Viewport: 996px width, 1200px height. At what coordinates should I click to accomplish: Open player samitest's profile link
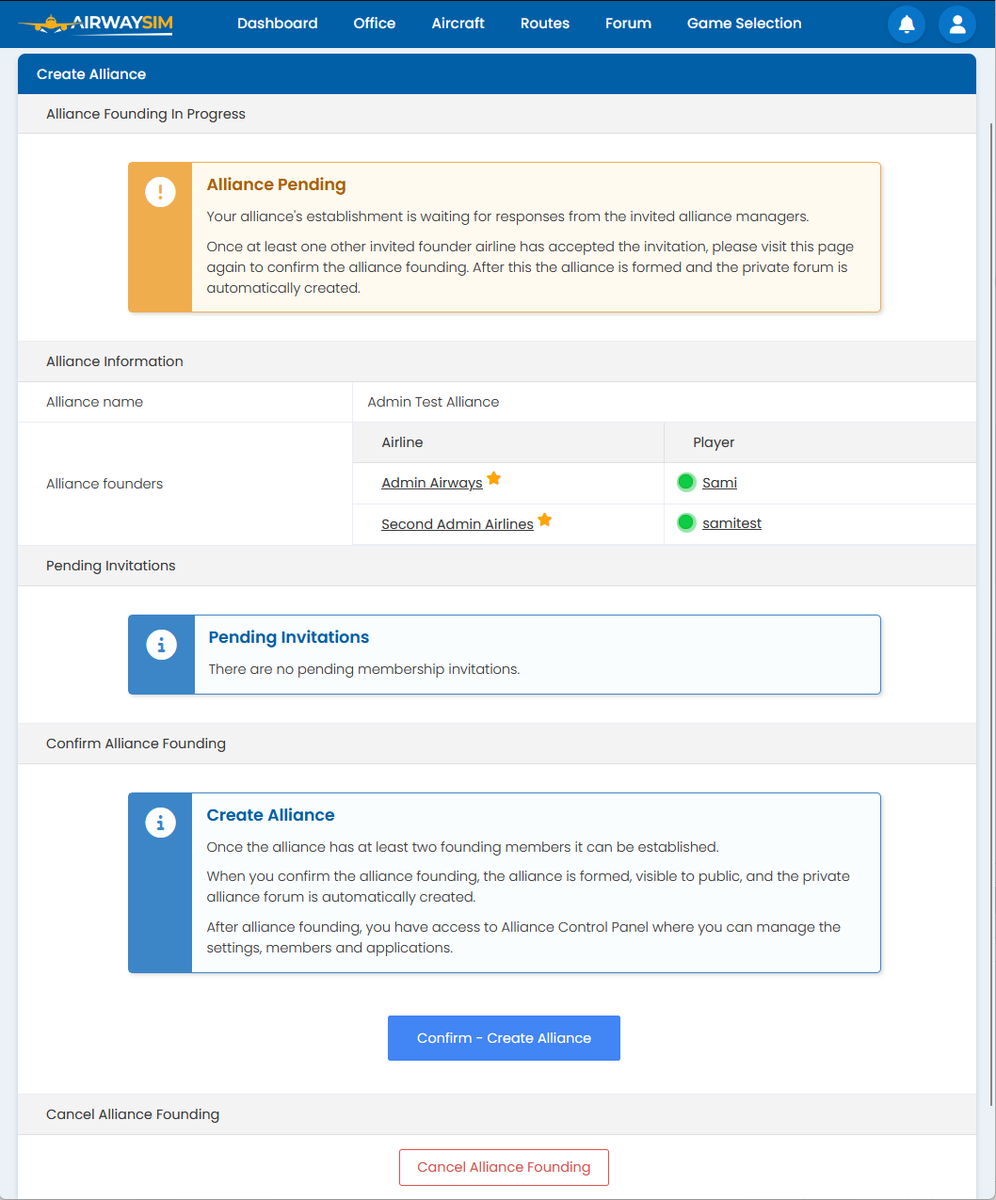(x=732, y=523)
